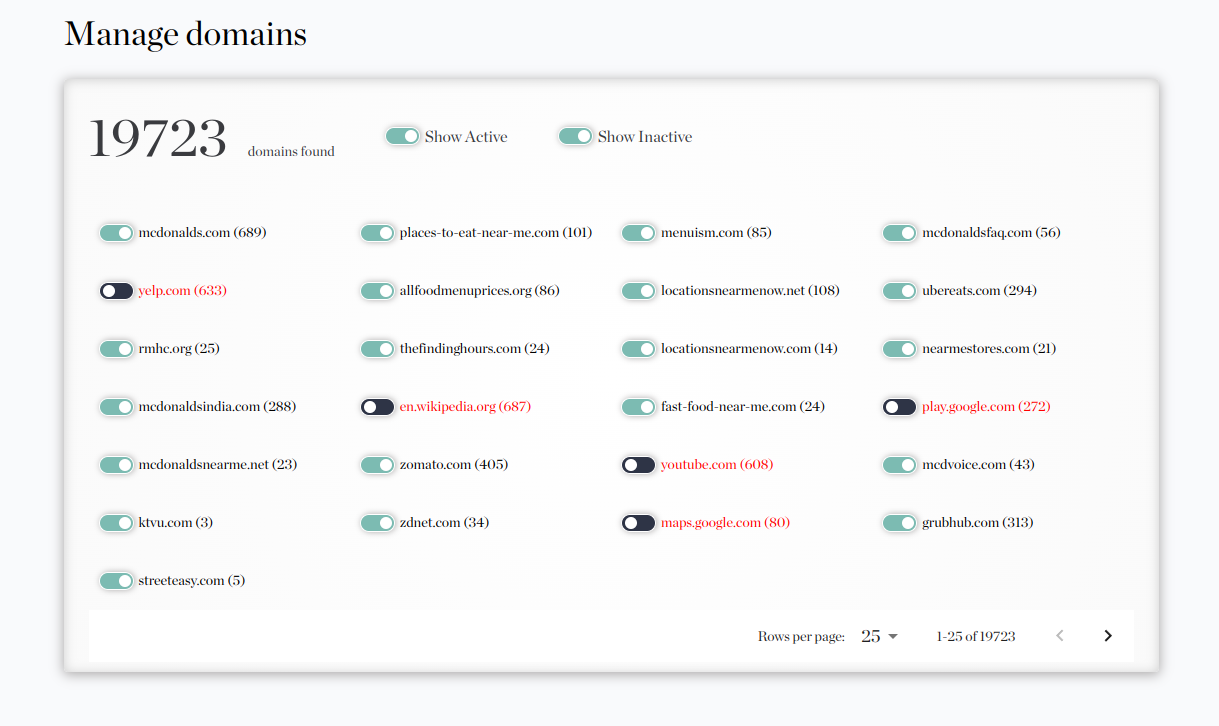Click the ubereats.com (294) label

click(x=979, y=291)
